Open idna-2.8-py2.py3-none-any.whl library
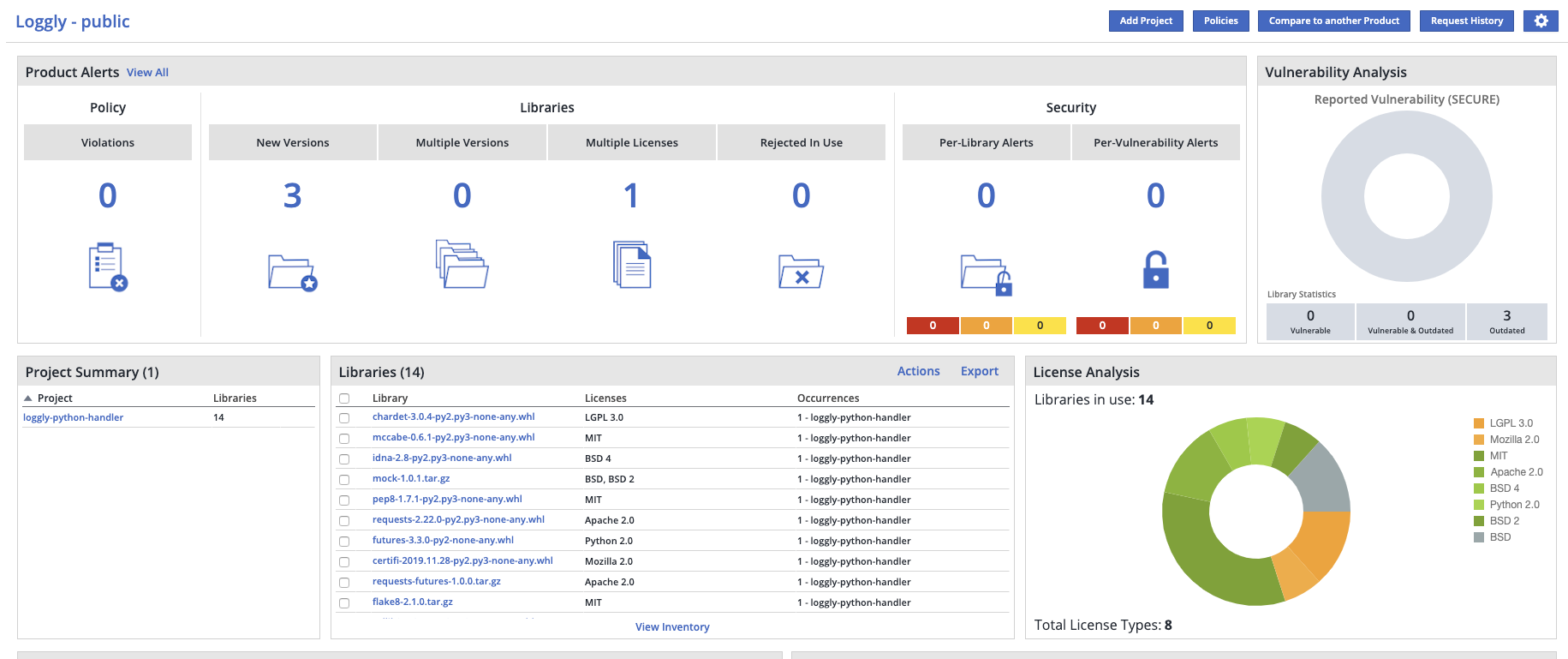Image resolution: width=1568 pixels, height=659 pixels. pos(442,458)
